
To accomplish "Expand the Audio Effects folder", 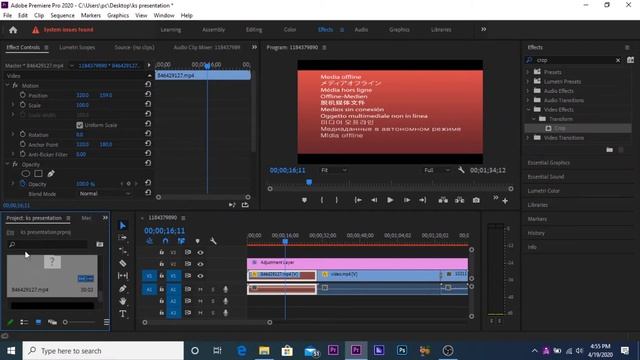I will 528,91.
